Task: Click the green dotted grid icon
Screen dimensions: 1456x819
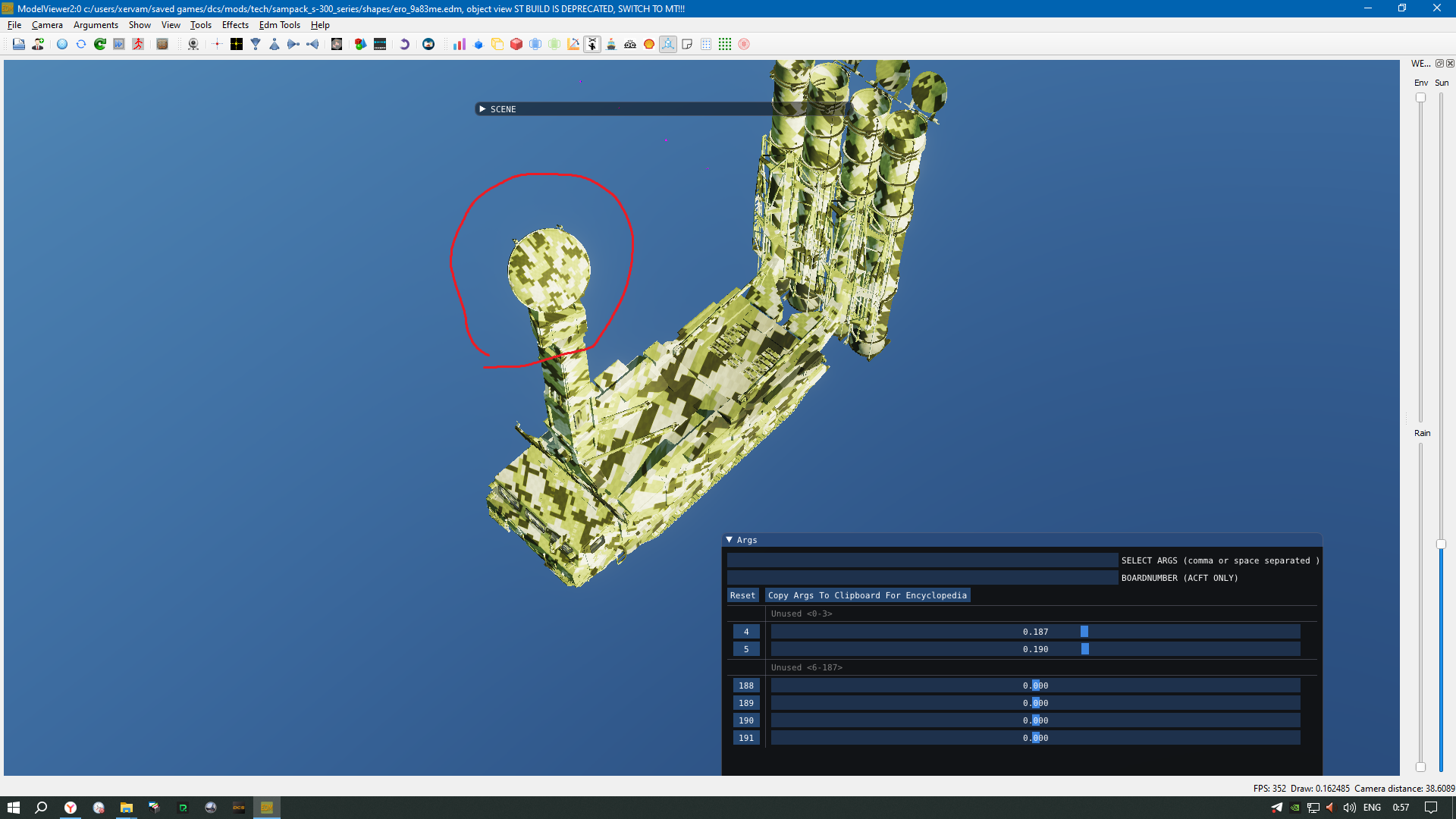Action: coord(725,44)
